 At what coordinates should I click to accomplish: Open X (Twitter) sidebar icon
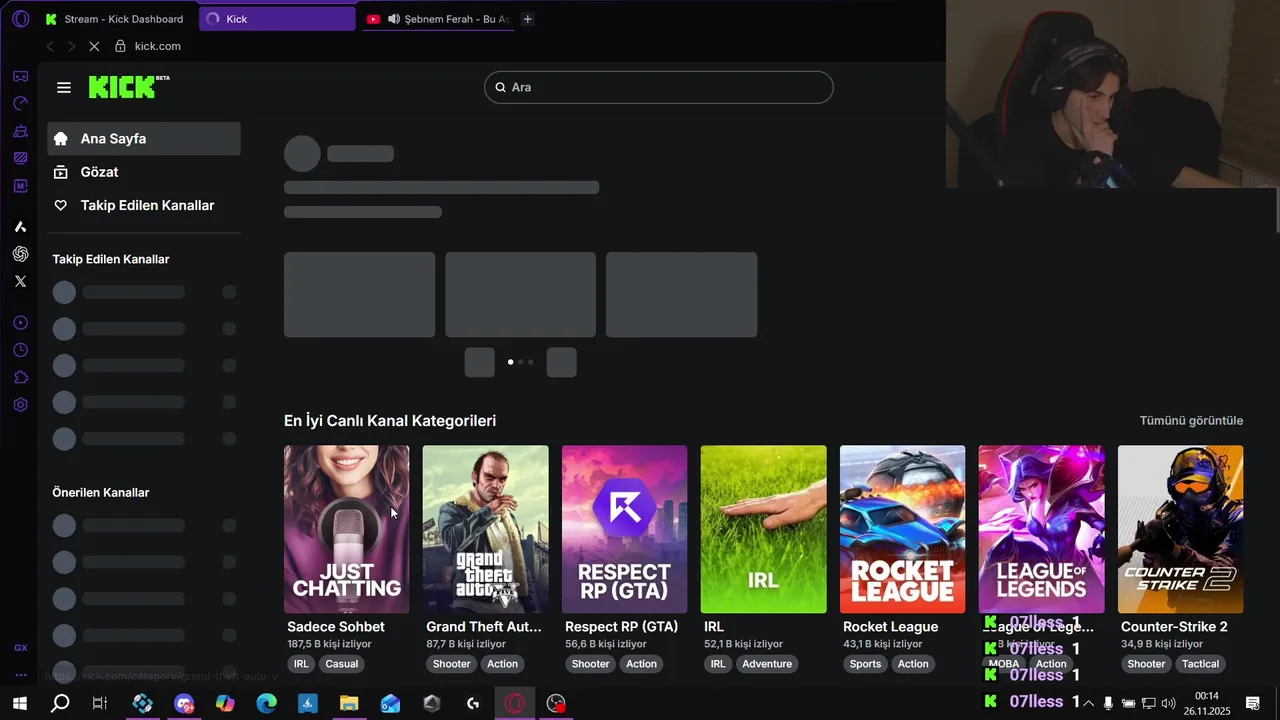coord(20,281)
